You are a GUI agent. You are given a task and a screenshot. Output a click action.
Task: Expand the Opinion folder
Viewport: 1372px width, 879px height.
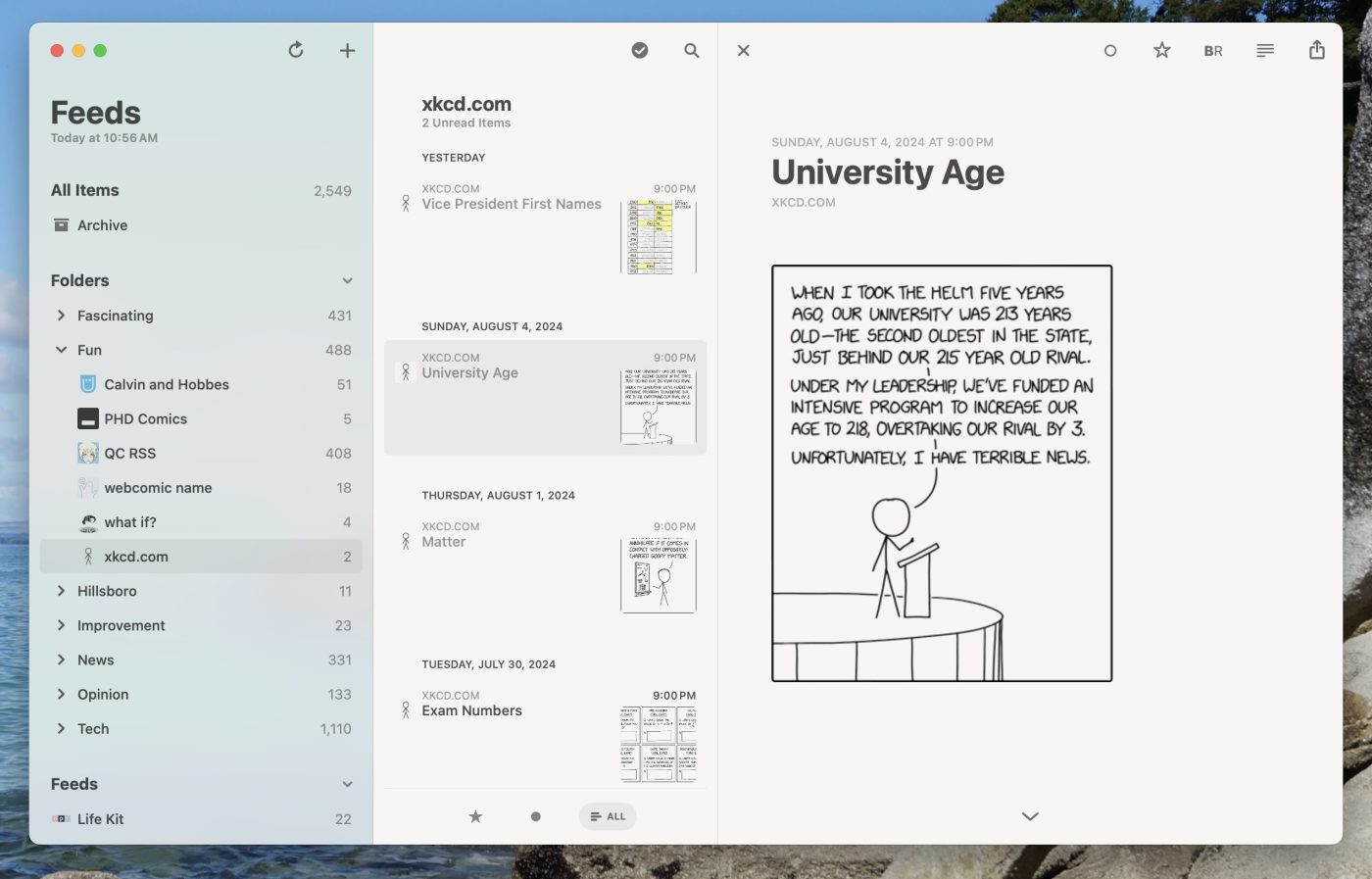coord(61,694)
